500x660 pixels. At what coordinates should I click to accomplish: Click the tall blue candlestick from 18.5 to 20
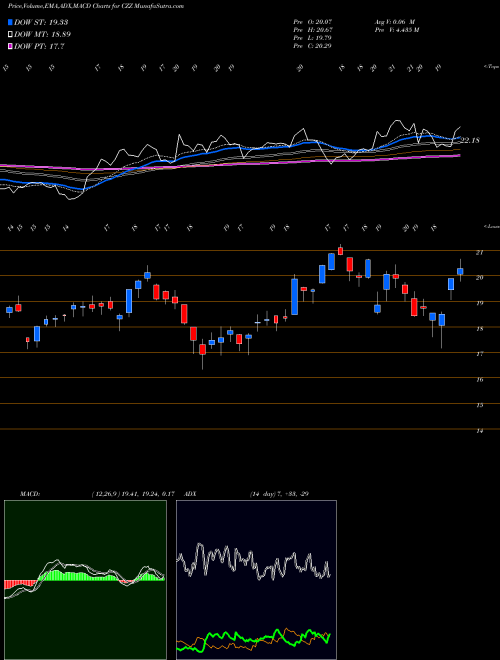[295, 296]
